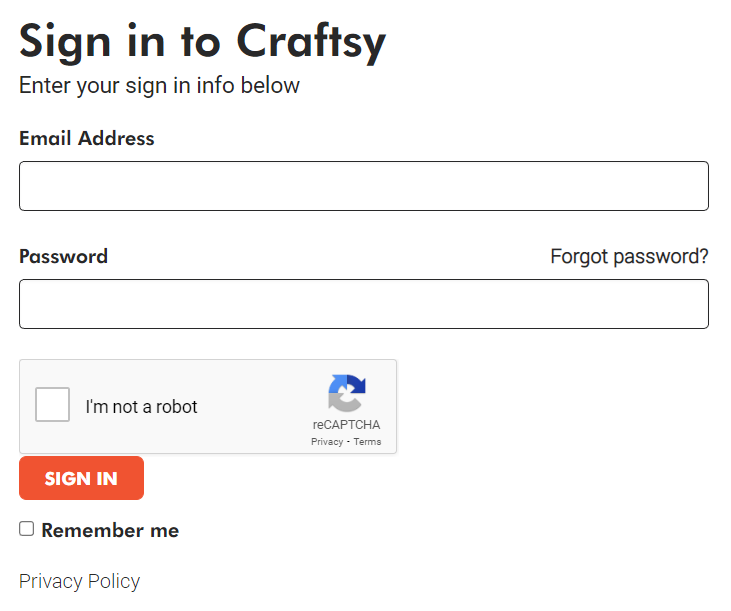Click the small "reCAPTCHA" caption text
The height and width of the screenshot is (611, 731).
(346, 425)
